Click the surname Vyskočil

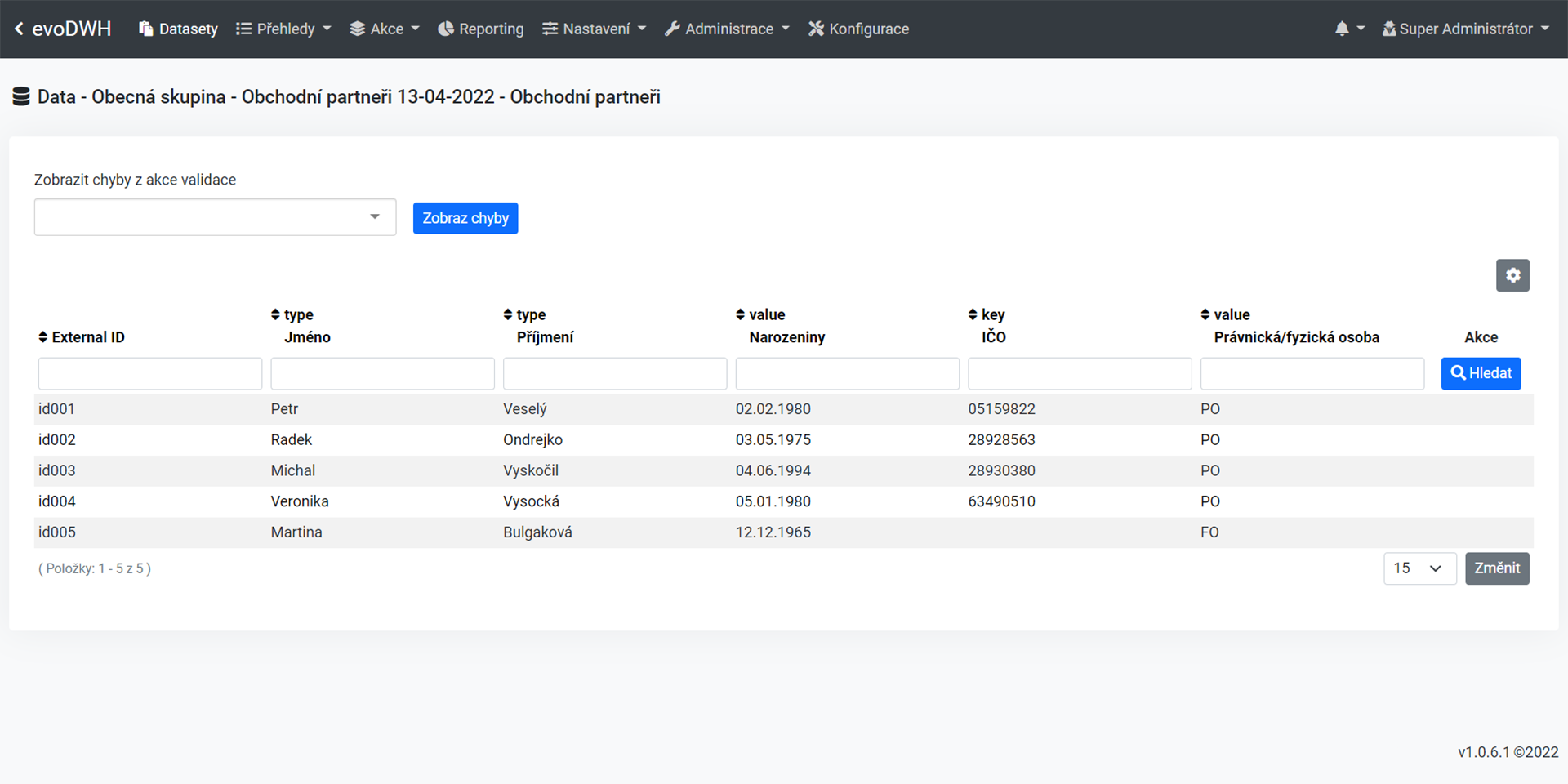531,471
